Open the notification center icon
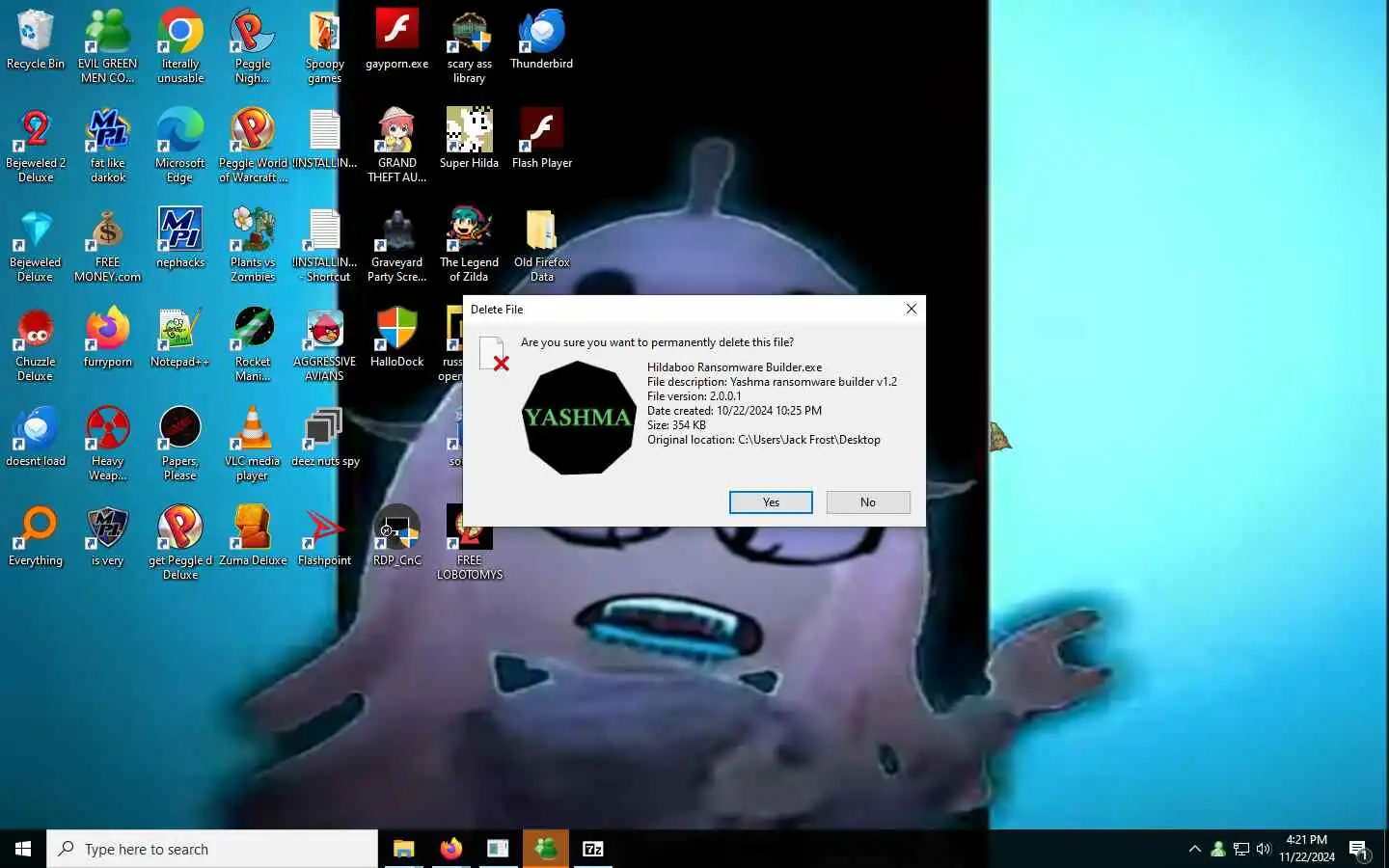Image resolution: width=1389 pixels, height=868 pixels. coord(1360,849)
